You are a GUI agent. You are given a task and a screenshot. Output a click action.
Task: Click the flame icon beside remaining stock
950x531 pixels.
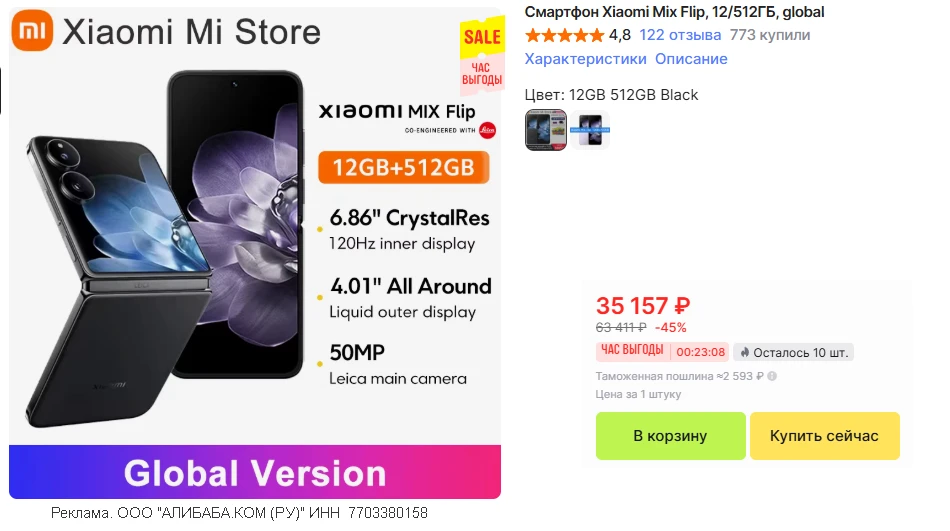744,352
